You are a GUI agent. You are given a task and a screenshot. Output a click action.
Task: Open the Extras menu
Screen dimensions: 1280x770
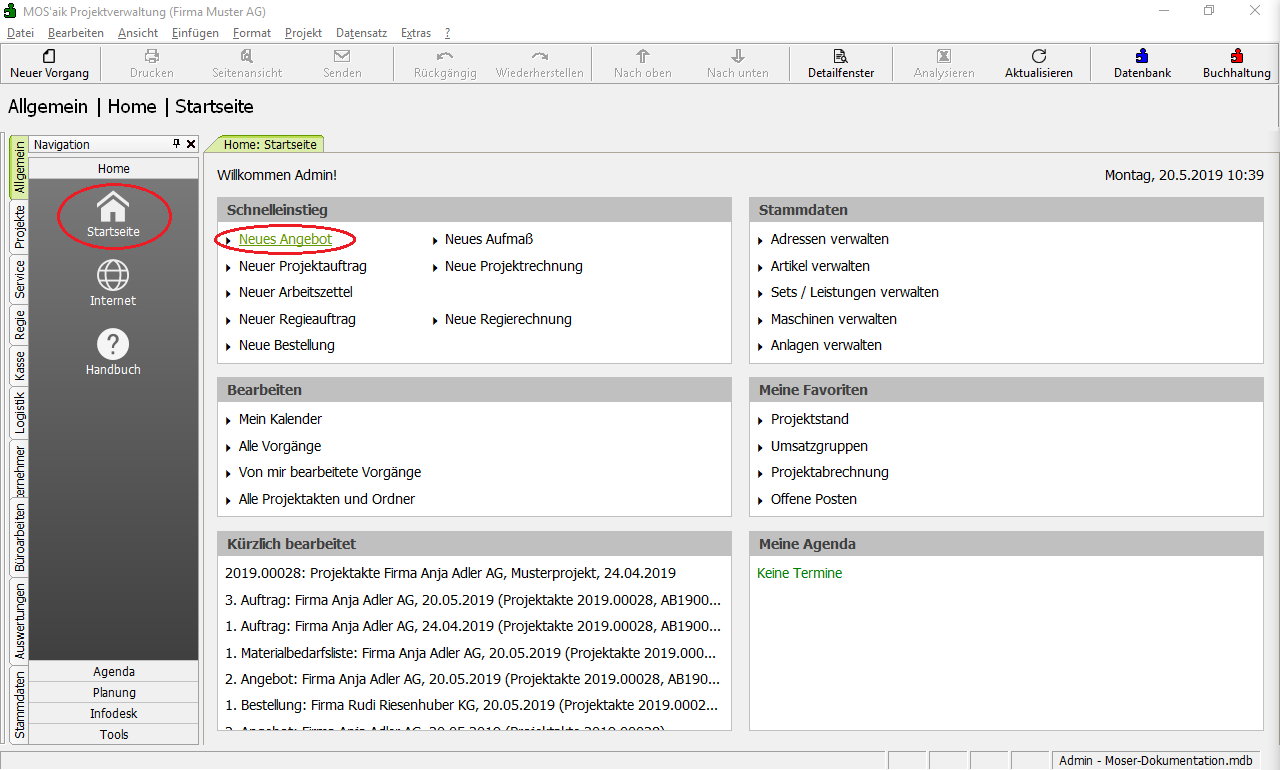(416, 33)
